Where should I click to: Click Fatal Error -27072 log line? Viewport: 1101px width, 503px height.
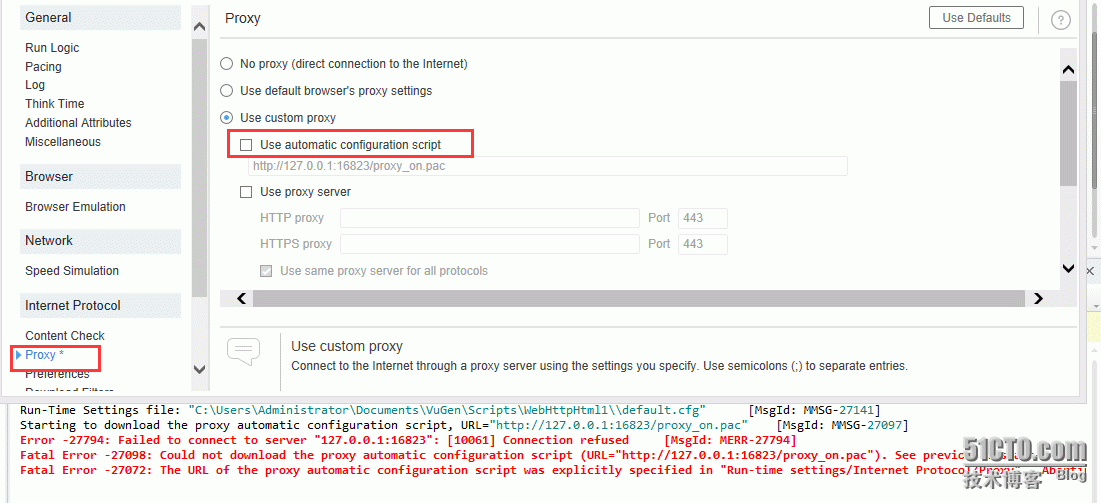553,470
